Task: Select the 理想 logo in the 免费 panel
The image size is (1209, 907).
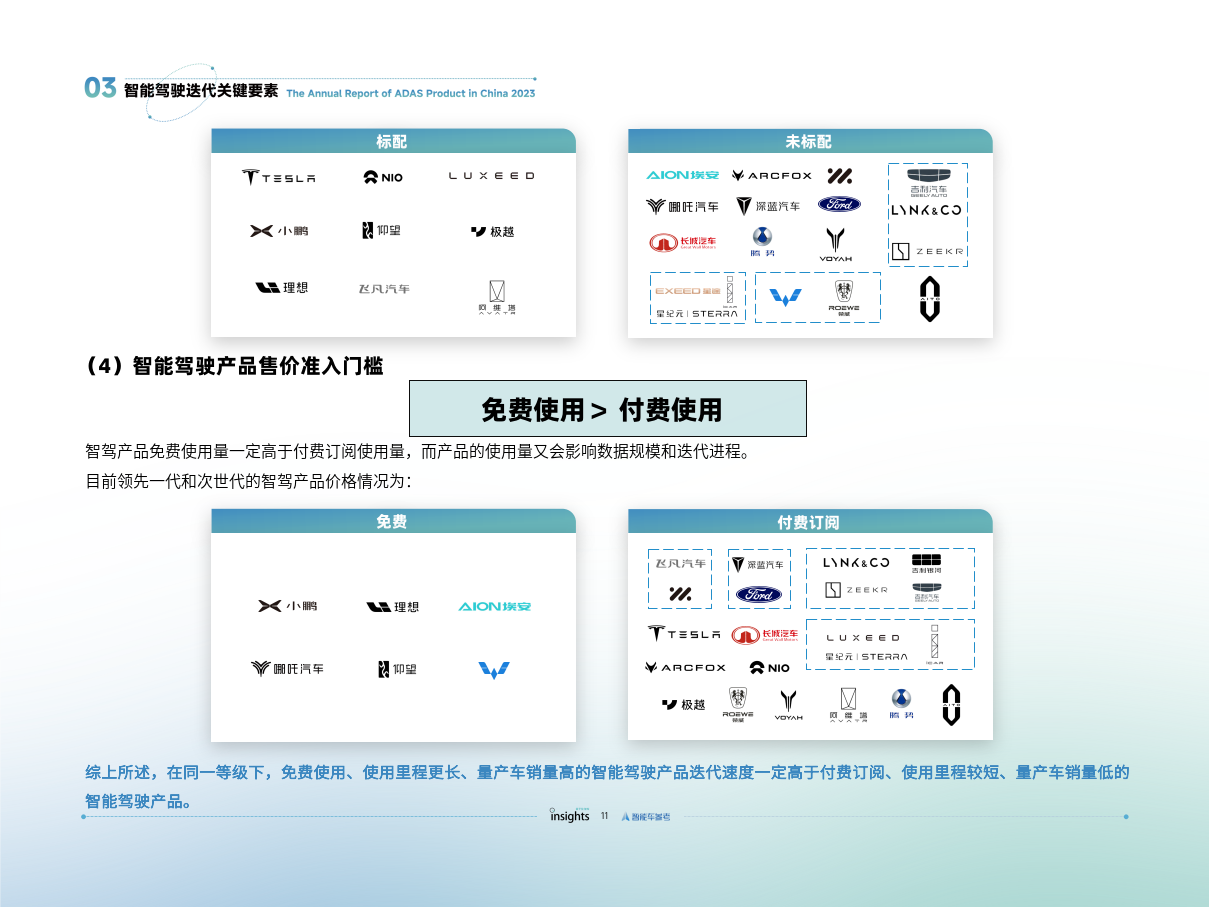Action: 392,607
